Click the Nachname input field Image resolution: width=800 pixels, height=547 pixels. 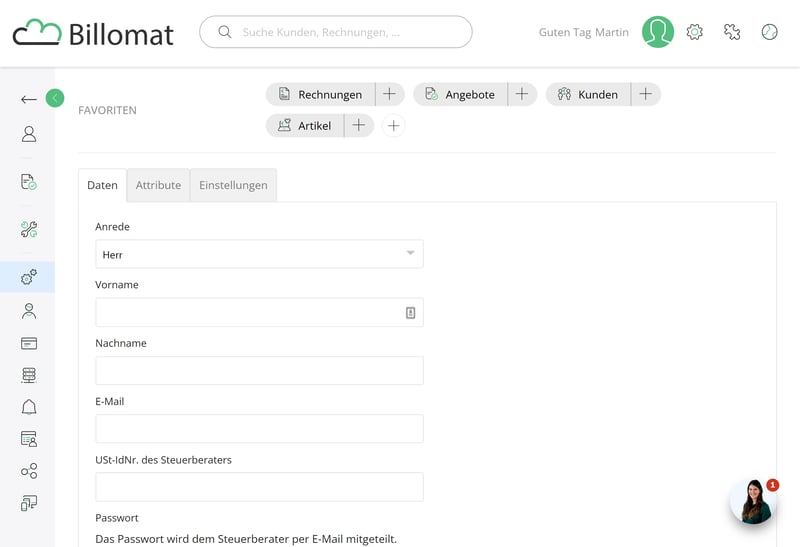click(259, 371)
